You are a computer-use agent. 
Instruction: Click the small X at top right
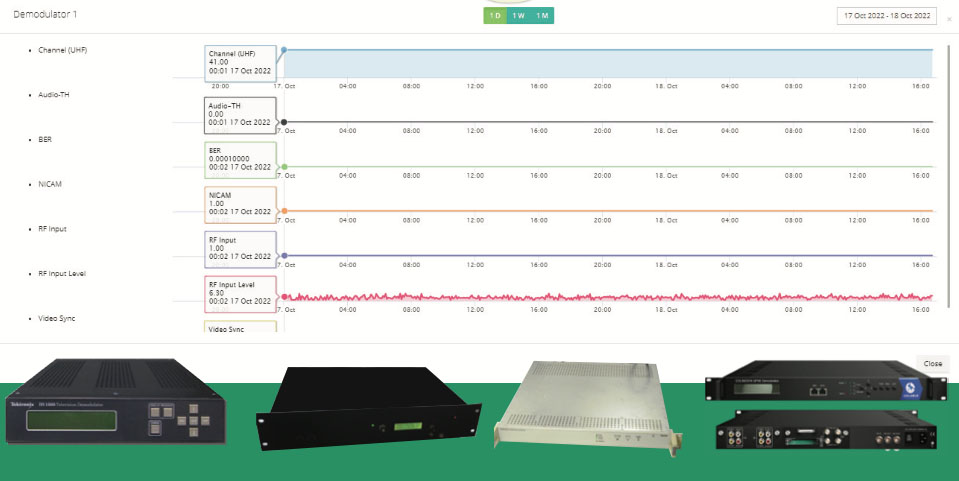pos(948,19)
